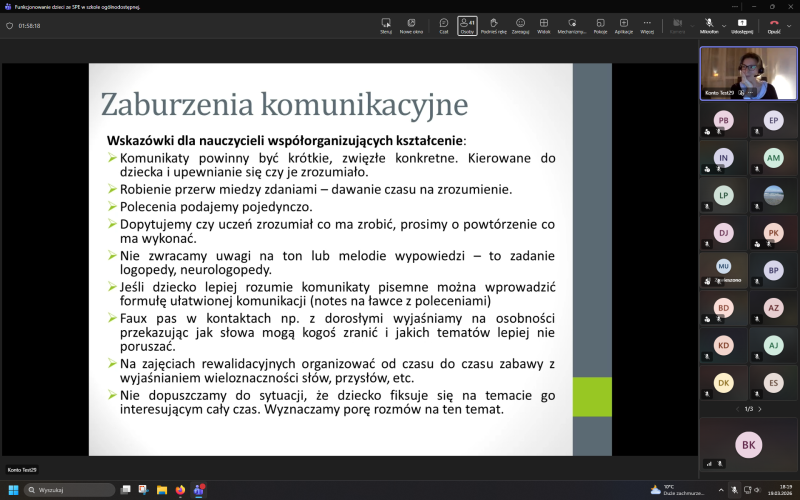Click the Udostępnij share button
800x500 pixels.
pos(742,25)
